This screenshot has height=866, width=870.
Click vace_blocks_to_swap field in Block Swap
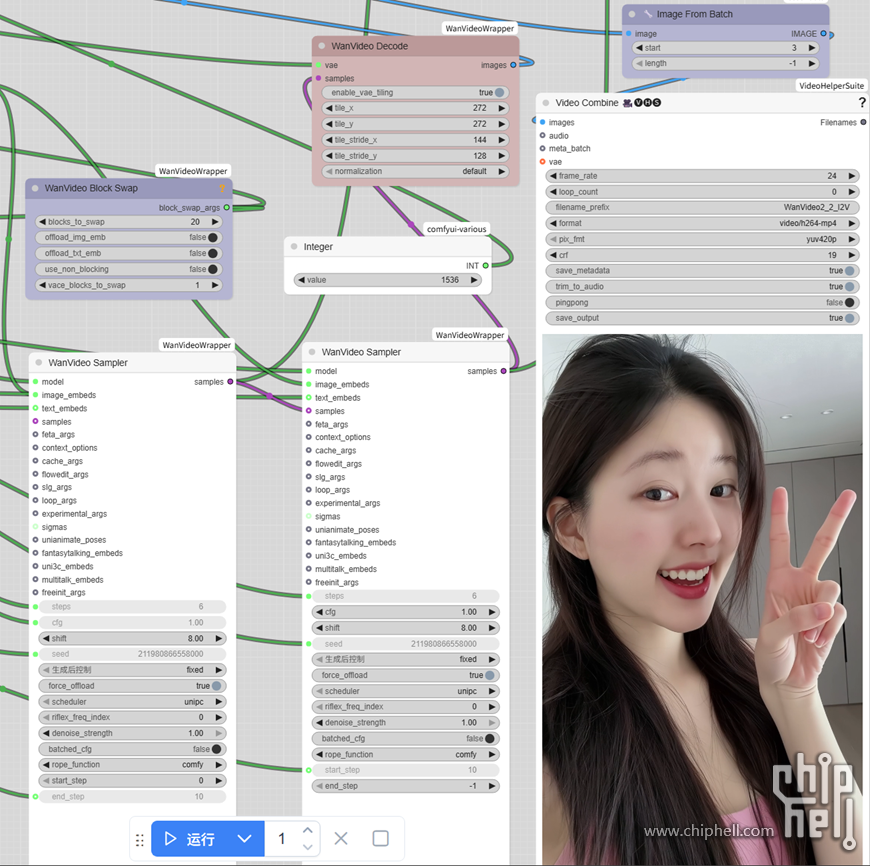[x=129, y=285]
